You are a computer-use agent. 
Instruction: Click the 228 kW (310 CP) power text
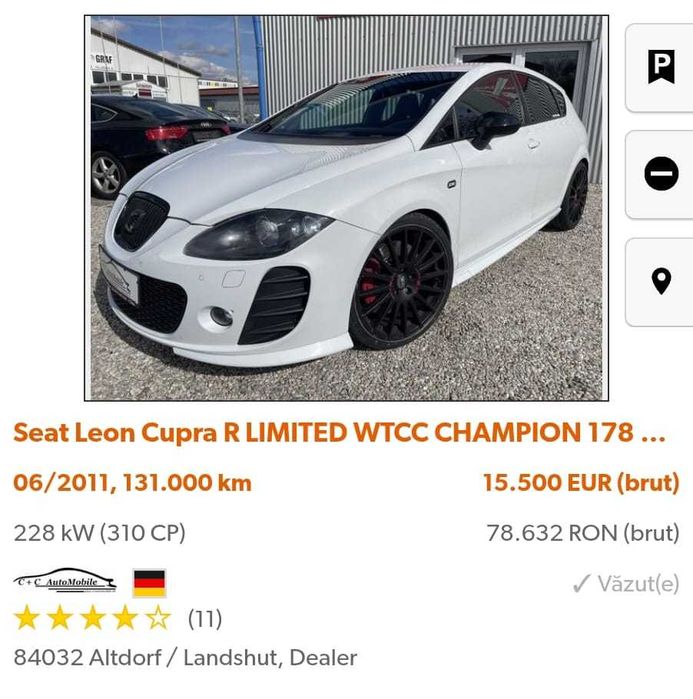(99, 533)
